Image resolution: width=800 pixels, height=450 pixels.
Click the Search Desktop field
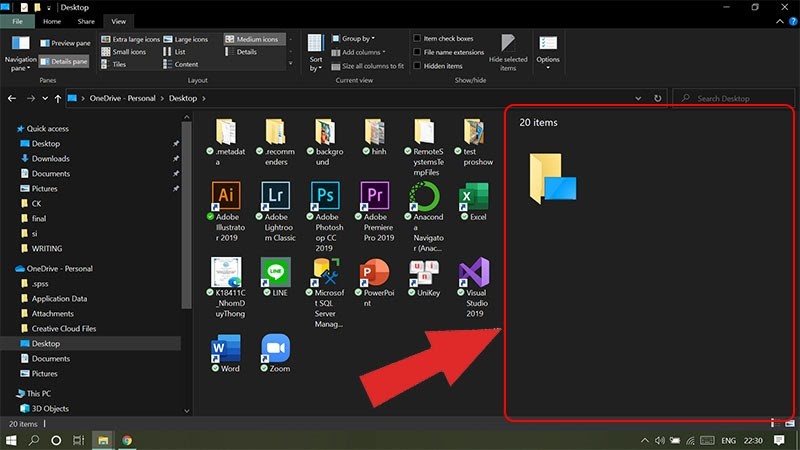734,98
